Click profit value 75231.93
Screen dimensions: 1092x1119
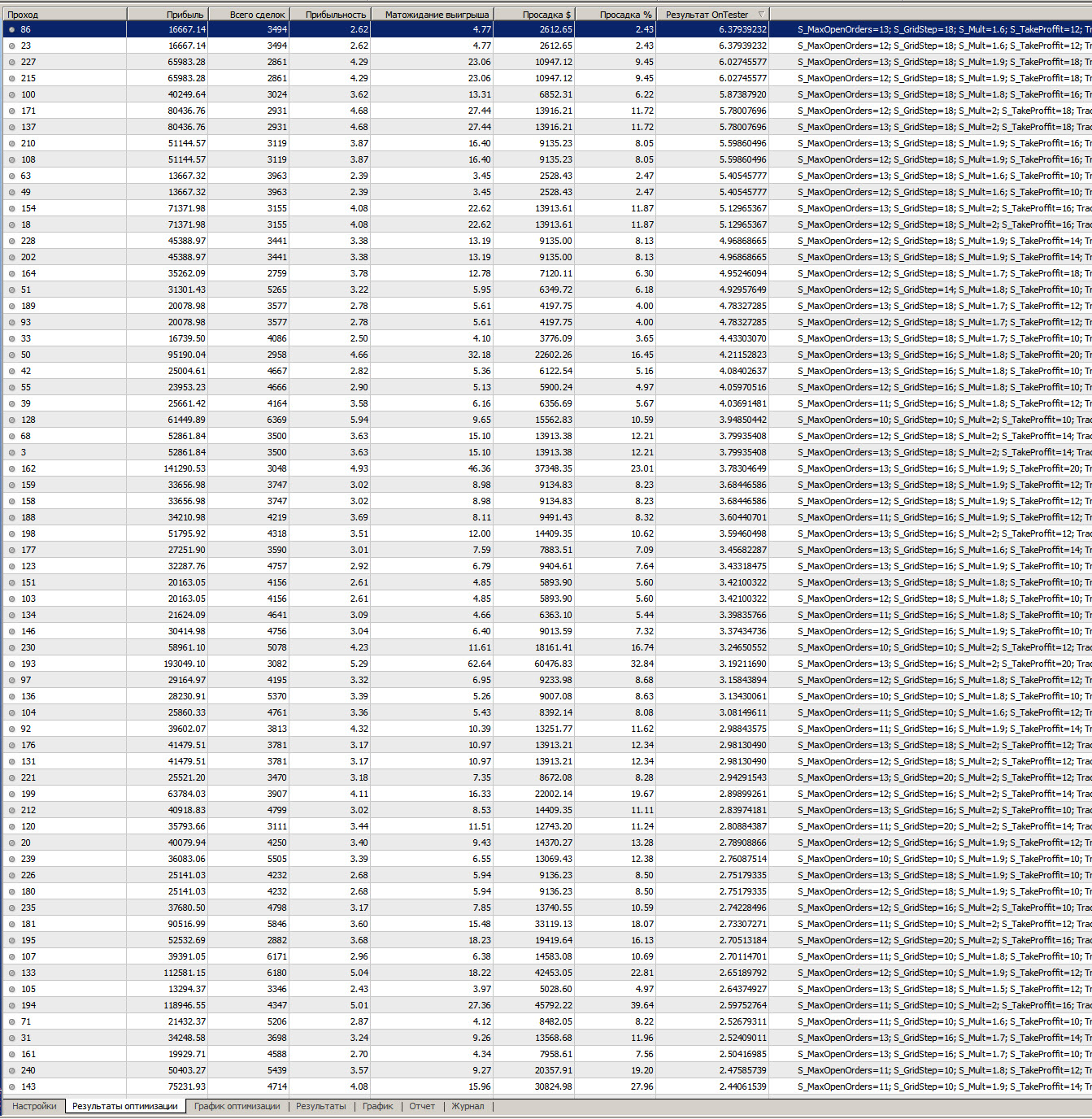pos(187,1086)
